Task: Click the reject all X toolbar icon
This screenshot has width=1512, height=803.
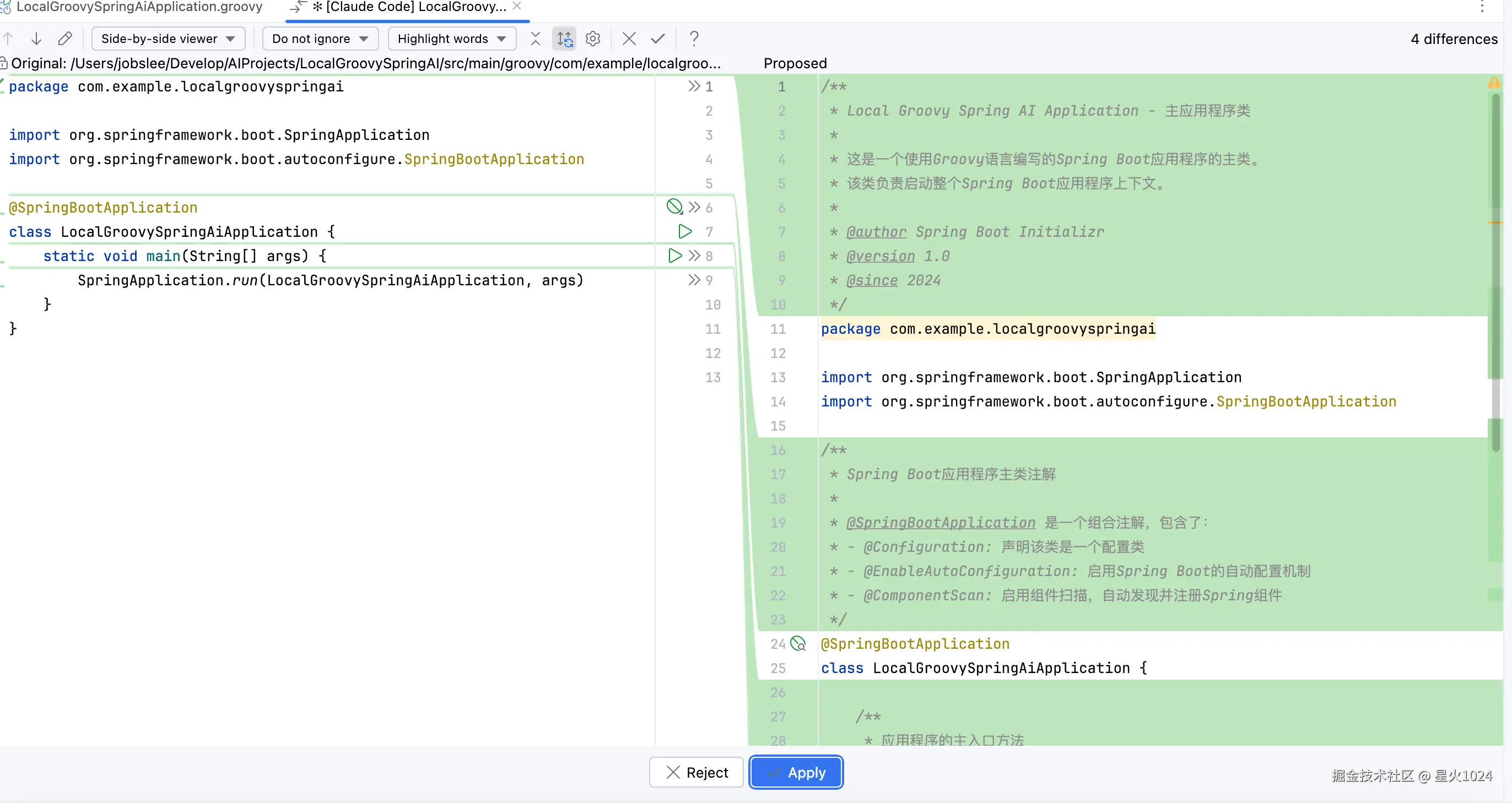Action: coord(629,39)
